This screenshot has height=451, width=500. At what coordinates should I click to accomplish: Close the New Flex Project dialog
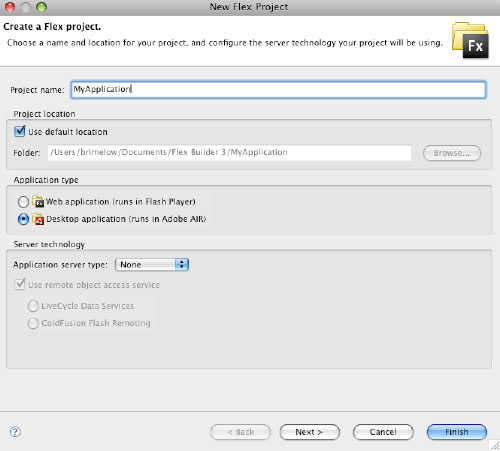10,7
